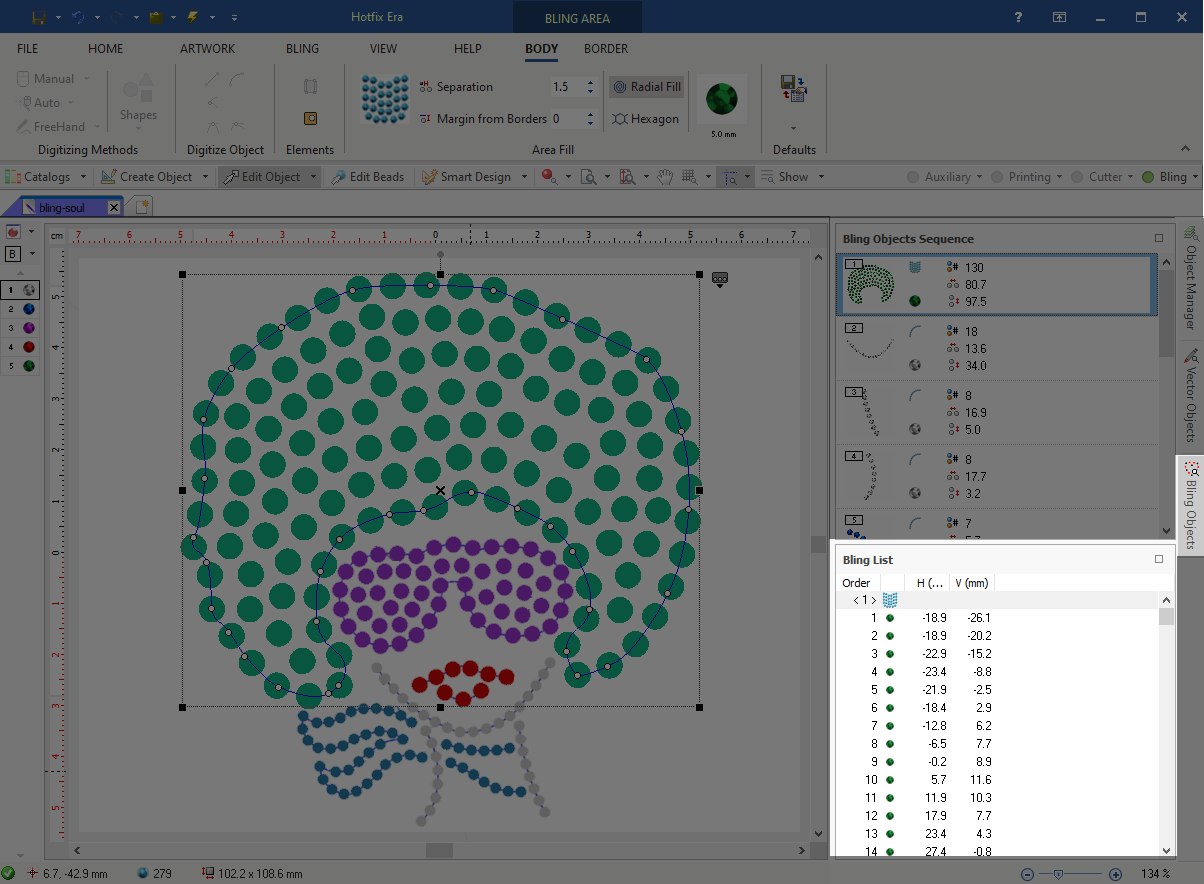This screenshot has width=1204, height=884.
Task: Click the 5.0 mm green bead preview
Action: point(722,99)
